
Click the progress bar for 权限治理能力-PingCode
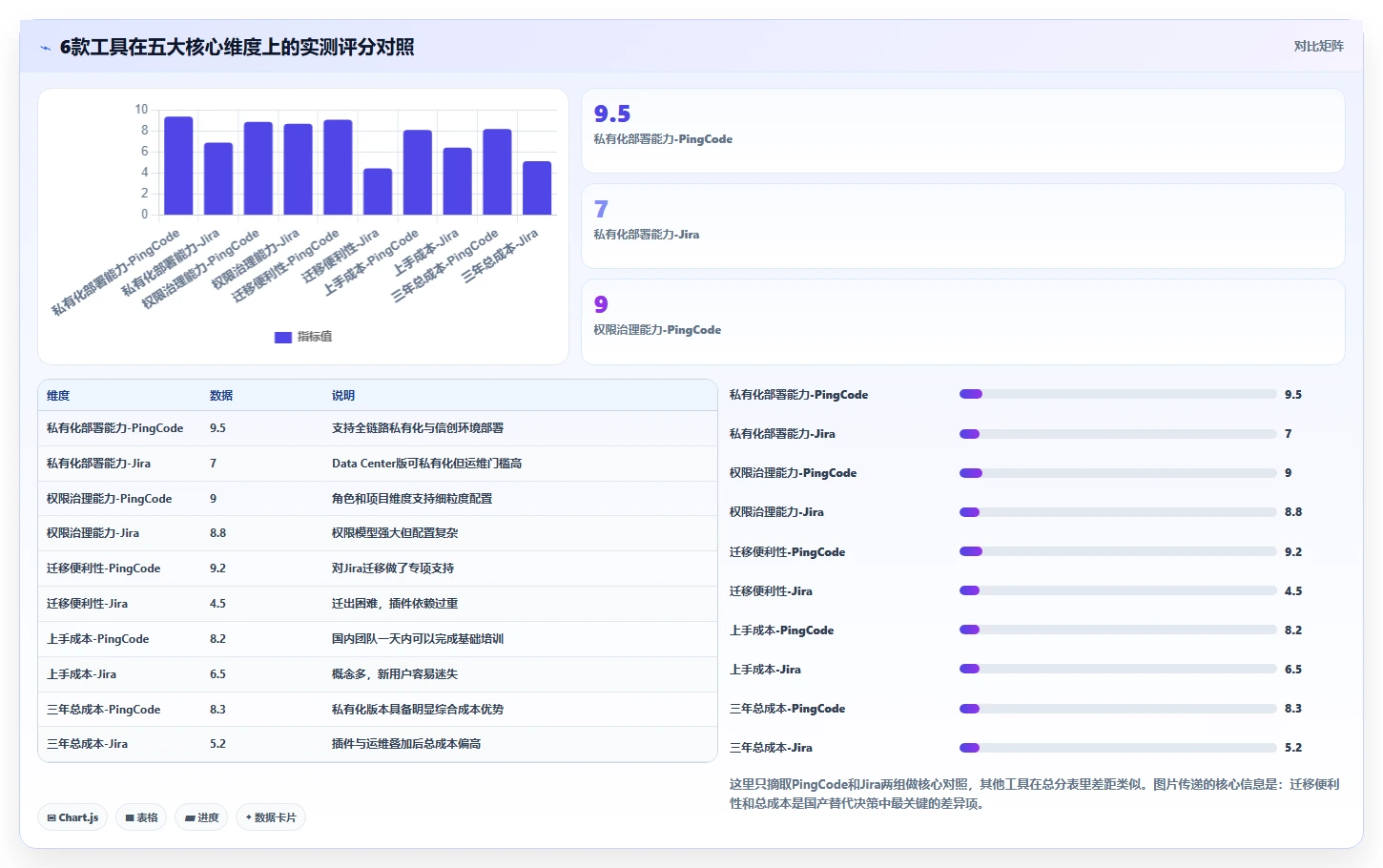[x=1118, y=473]
